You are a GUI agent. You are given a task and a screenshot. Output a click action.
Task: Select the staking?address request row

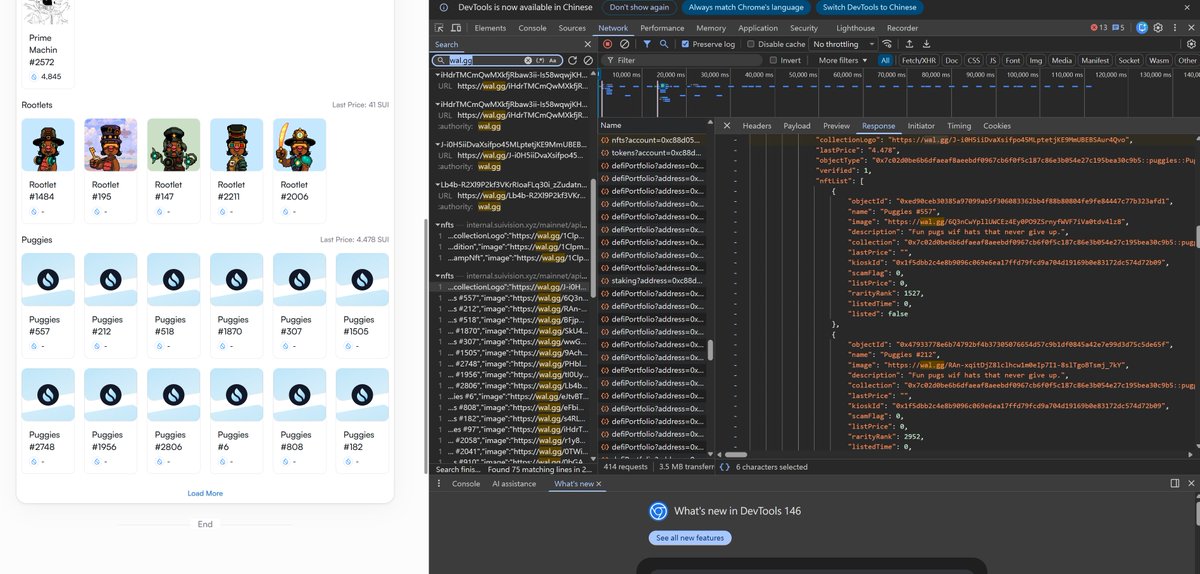pyautogui.click(x=653, y=281)
